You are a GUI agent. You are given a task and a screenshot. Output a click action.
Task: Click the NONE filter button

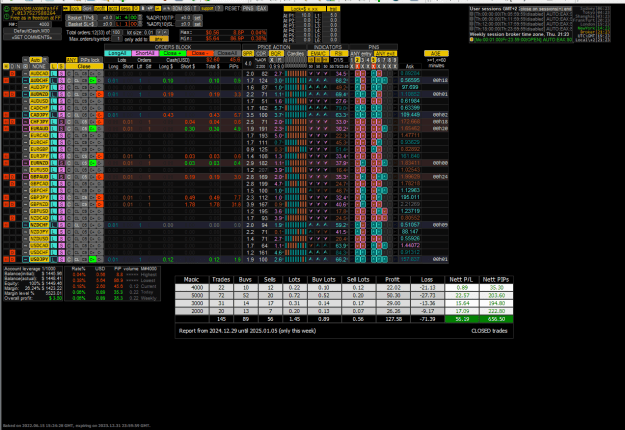tap(39, 67)
